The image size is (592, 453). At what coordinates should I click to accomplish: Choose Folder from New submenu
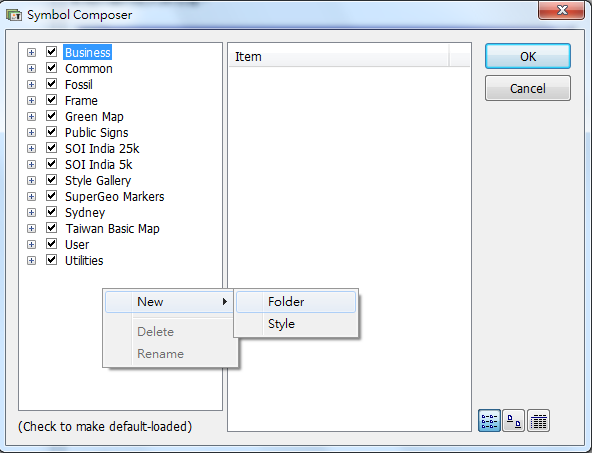[296, 302]
